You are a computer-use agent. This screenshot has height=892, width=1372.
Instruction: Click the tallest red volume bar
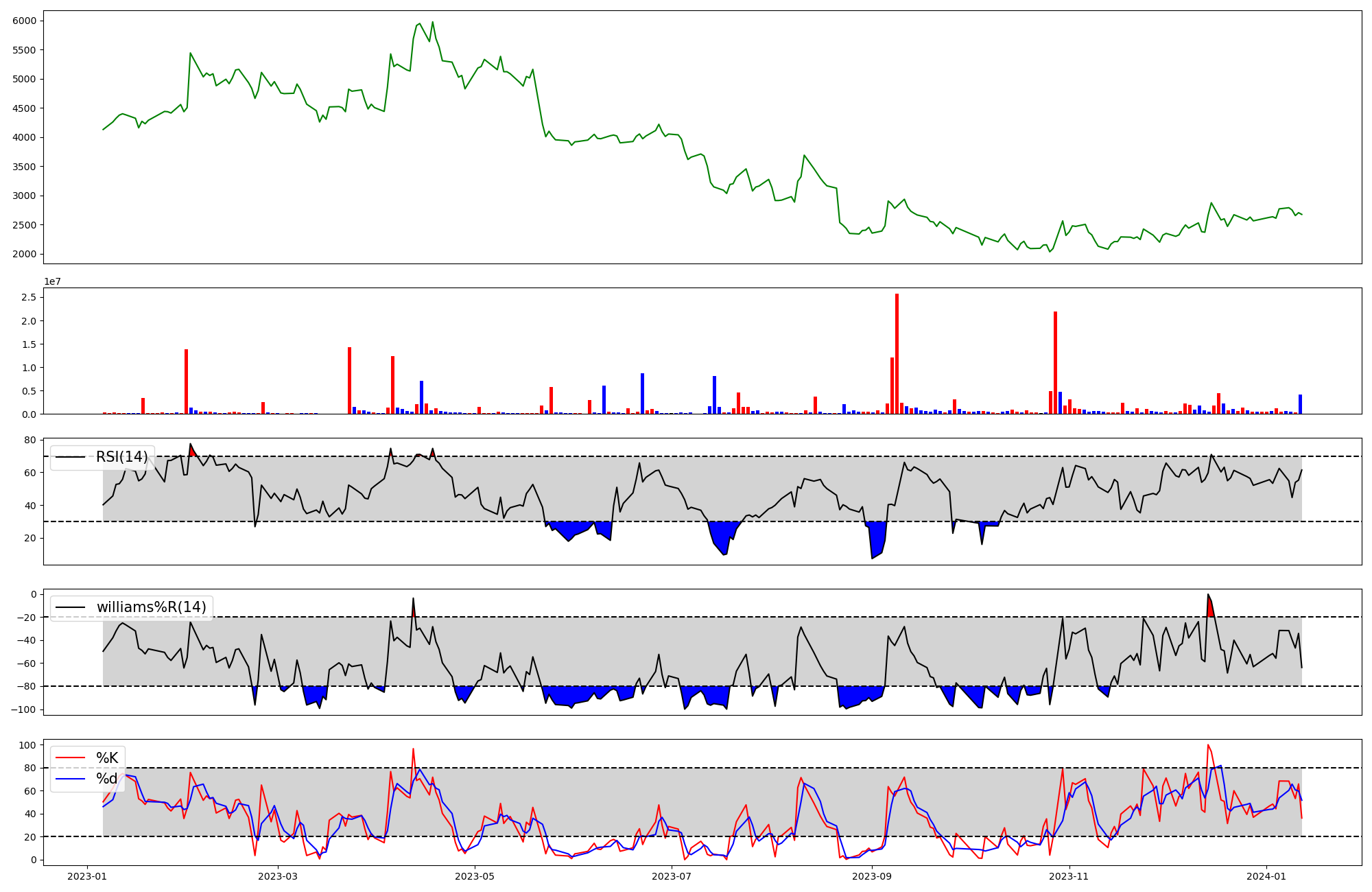(x=897, y=353)
